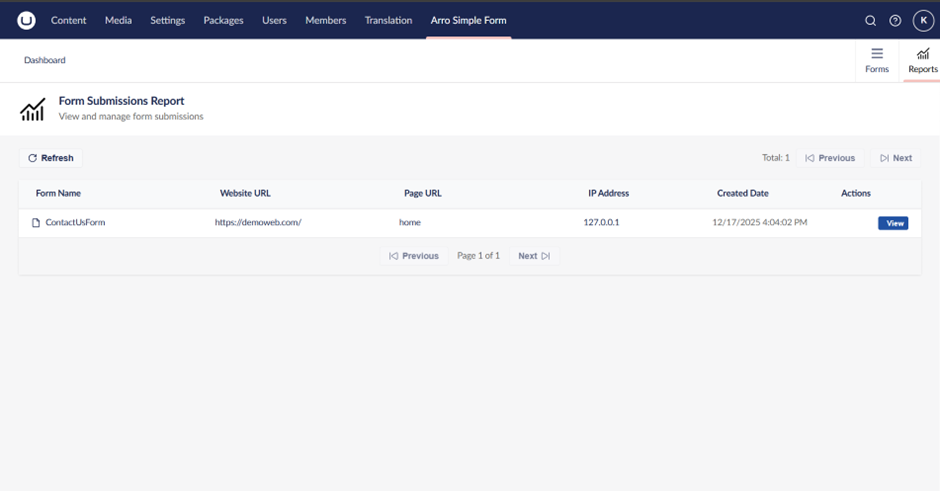Click Next in the top pagination

pyautogui.click(x=896, y=158)
